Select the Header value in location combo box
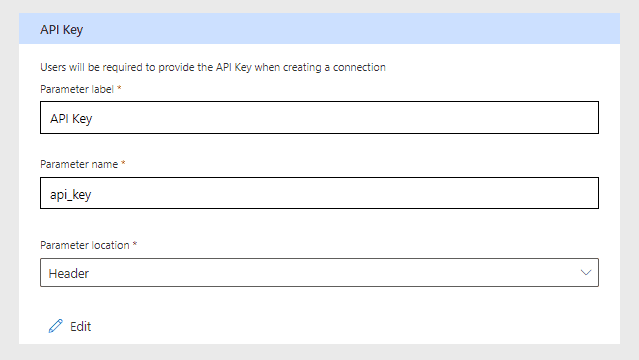 [68, 273]
